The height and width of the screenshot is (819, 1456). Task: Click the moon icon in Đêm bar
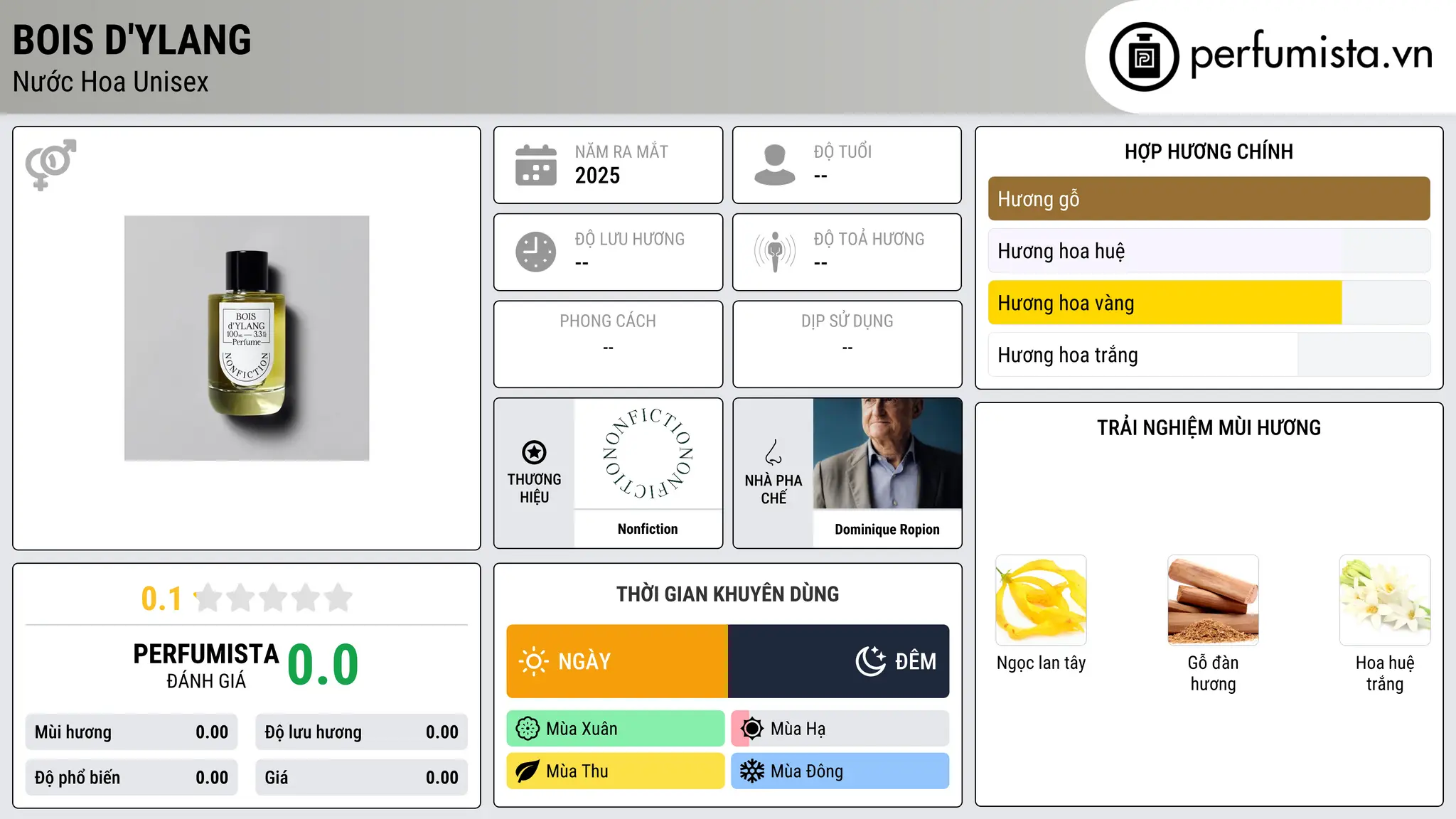point(871,661)
